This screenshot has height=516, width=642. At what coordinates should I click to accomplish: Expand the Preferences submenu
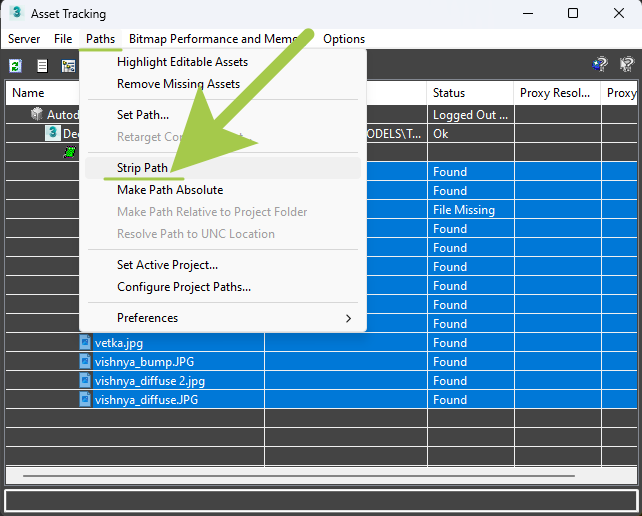point(223,318)
